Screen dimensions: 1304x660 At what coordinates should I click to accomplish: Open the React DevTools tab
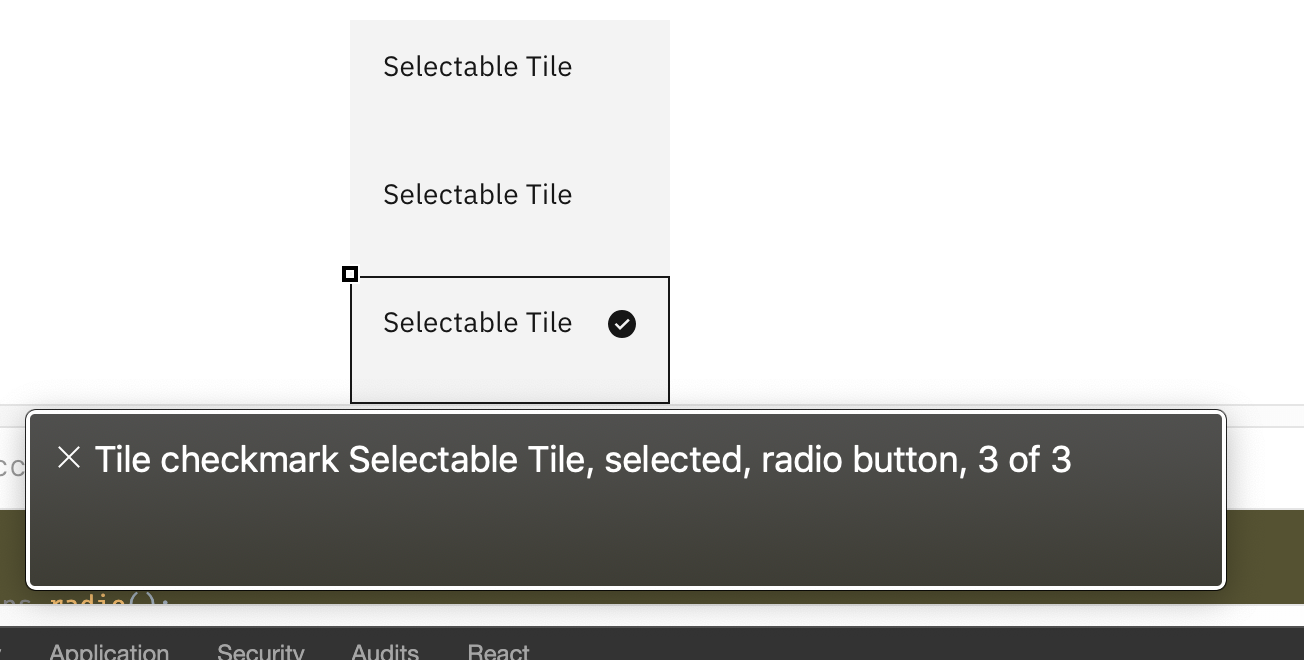pyautogui.click(x=497, y=652)
